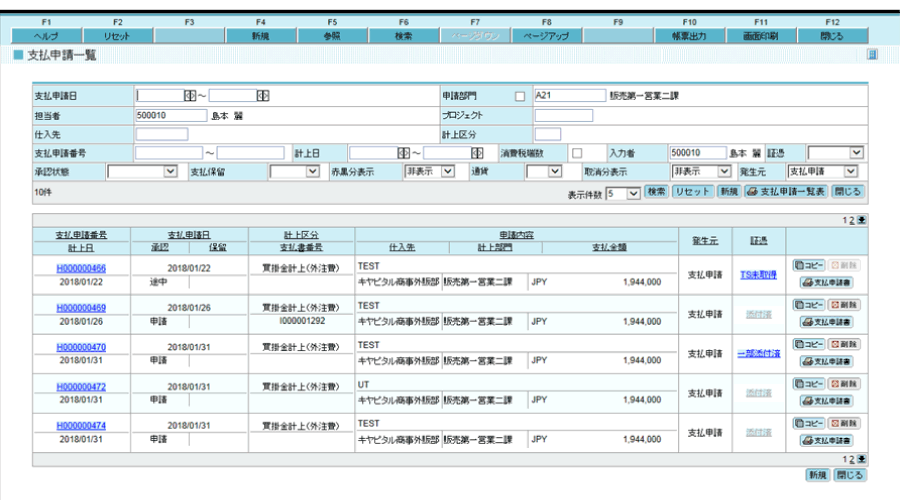Click リセット button in filter panel
The width and height of the screenshot is (900, 500).
pos(692,192)
